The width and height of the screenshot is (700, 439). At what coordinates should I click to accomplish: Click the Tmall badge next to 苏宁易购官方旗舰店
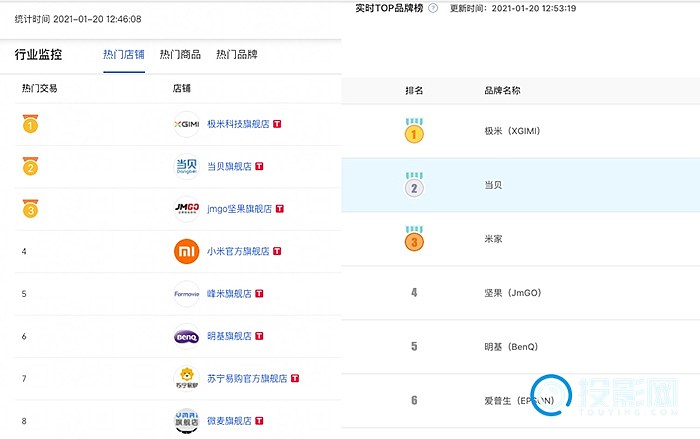(x=295, y=379)
